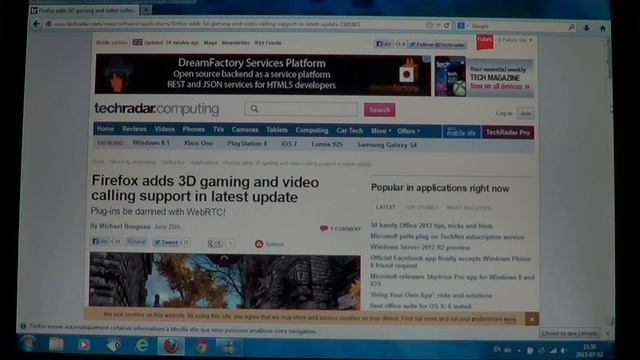
Task: Click the techradar.computing site search field
Action: click(301, 109)
